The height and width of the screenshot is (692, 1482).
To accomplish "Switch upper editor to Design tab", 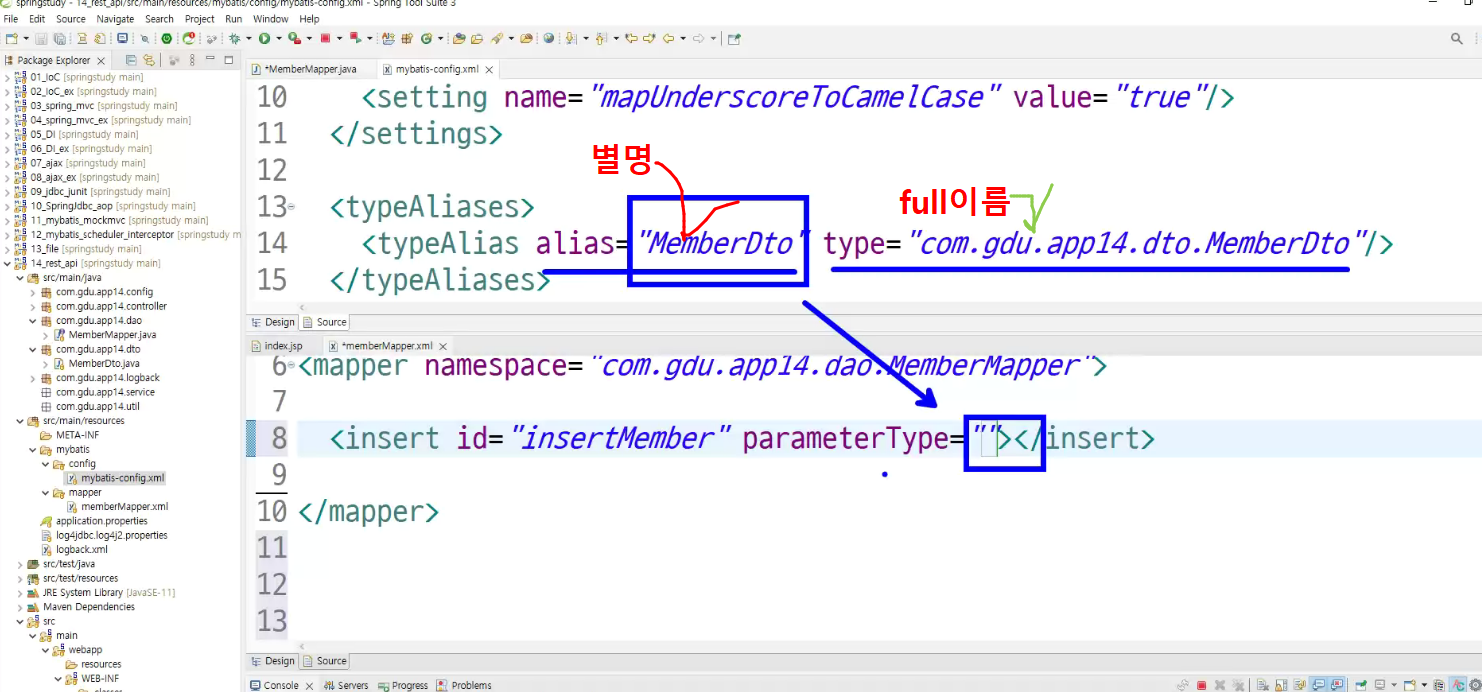I will 273,322.
